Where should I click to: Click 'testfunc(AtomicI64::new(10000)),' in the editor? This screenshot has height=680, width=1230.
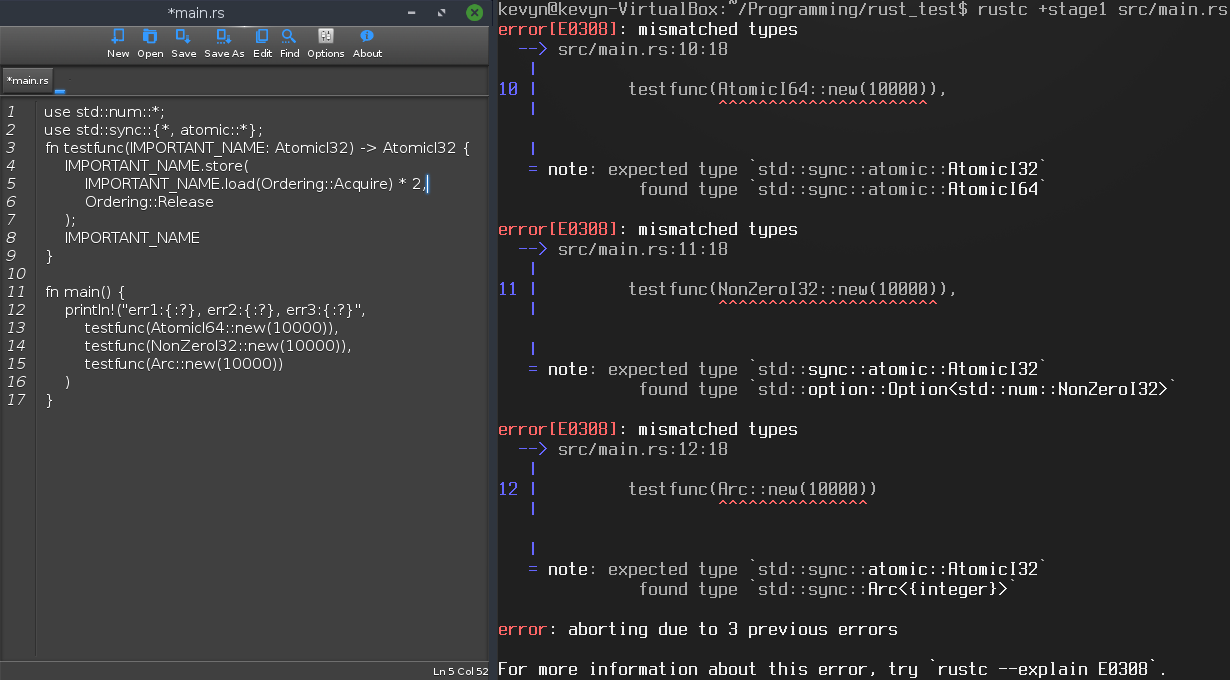coord(211,328)
